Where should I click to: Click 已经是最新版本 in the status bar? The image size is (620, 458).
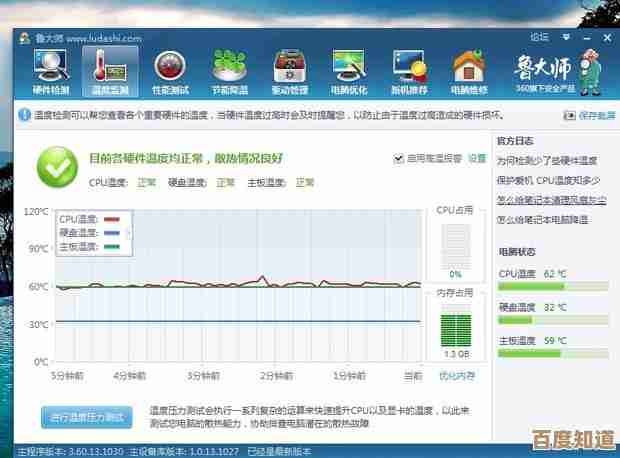[x=280, y=451]
